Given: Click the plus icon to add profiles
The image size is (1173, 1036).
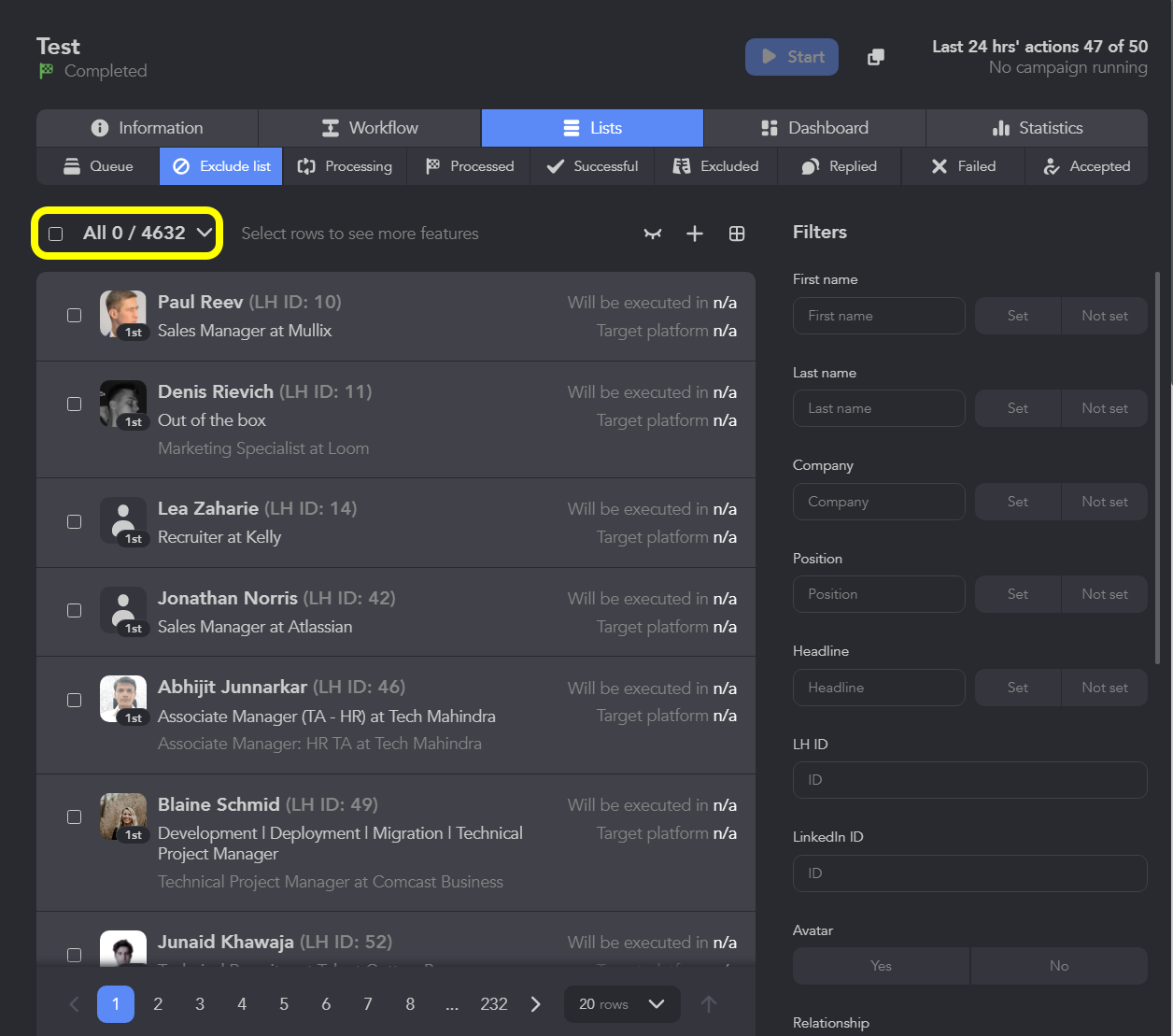Looking at the screenshot, I should click(695, 234).
